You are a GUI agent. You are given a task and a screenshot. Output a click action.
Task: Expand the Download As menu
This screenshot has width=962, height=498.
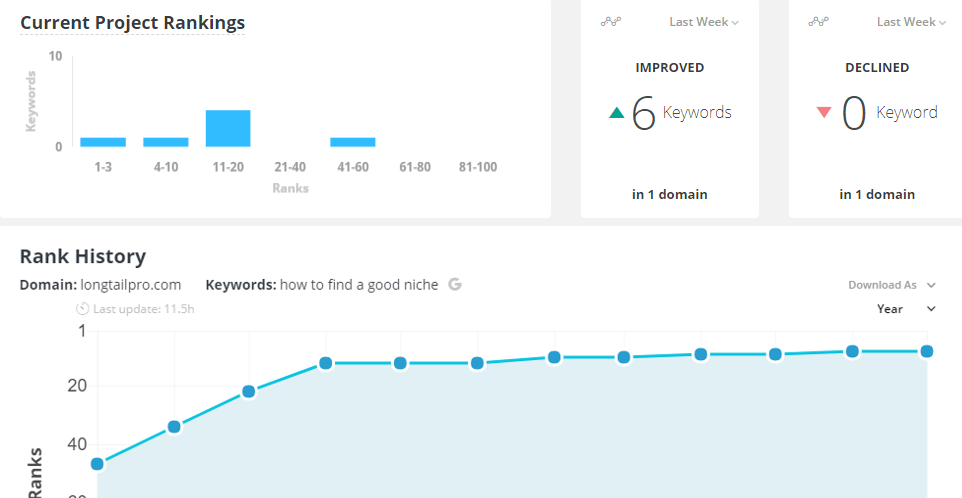(x=892, y=285)
